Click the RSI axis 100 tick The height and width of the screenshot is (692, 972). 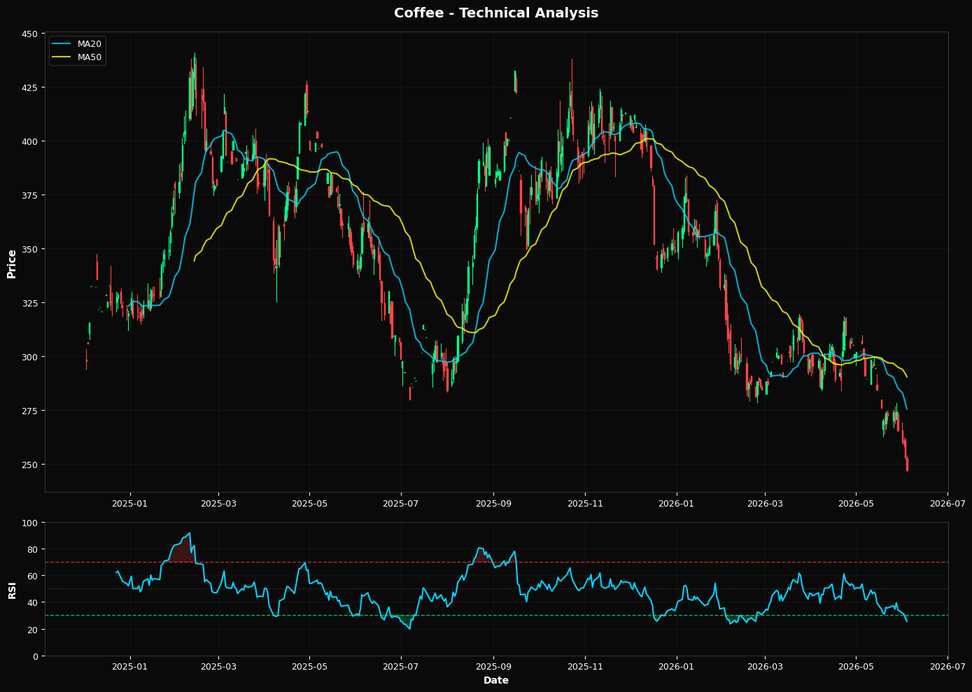[30, 523]
